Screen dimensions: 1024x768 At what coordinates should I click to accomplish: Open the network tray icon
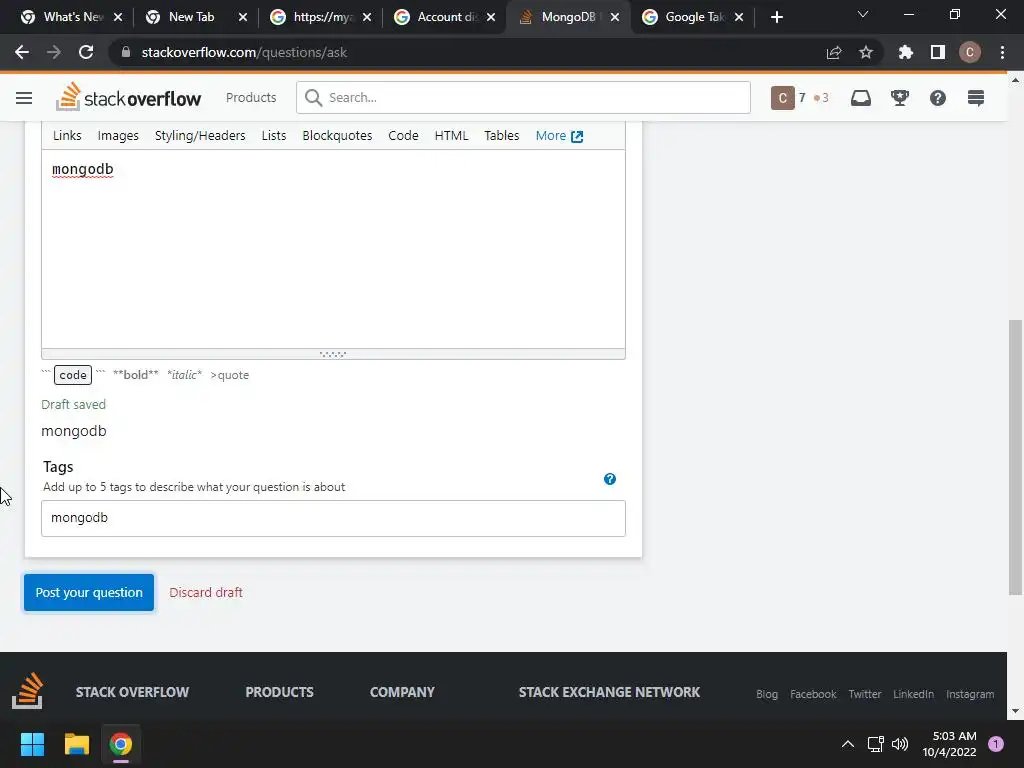click(875, 744)
